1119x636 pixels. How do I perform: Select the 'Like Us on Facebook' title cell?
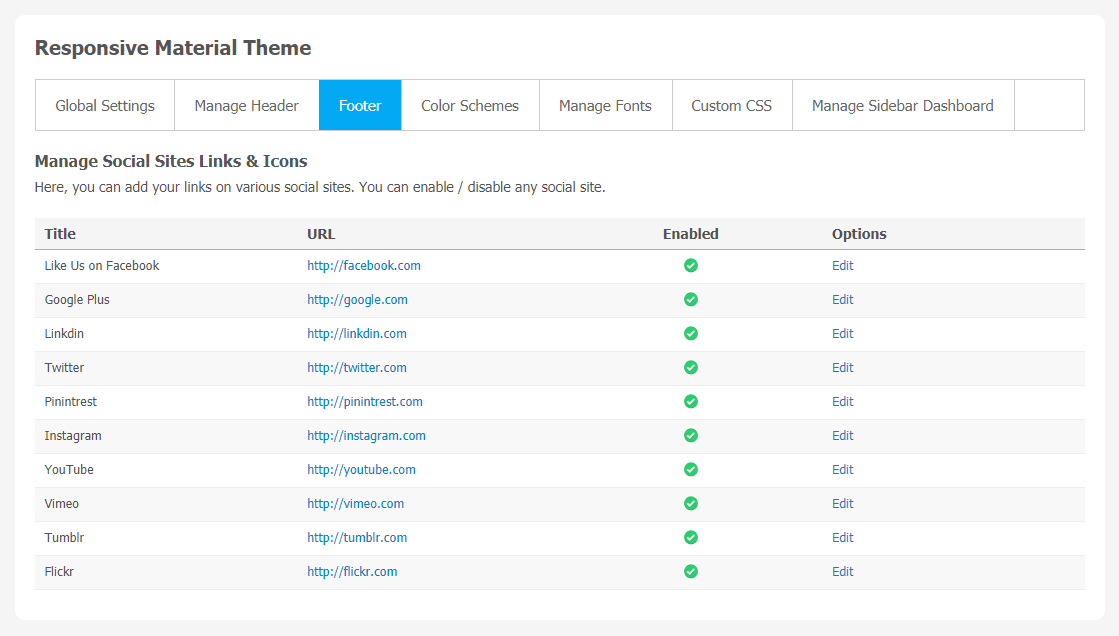point(102,266)
